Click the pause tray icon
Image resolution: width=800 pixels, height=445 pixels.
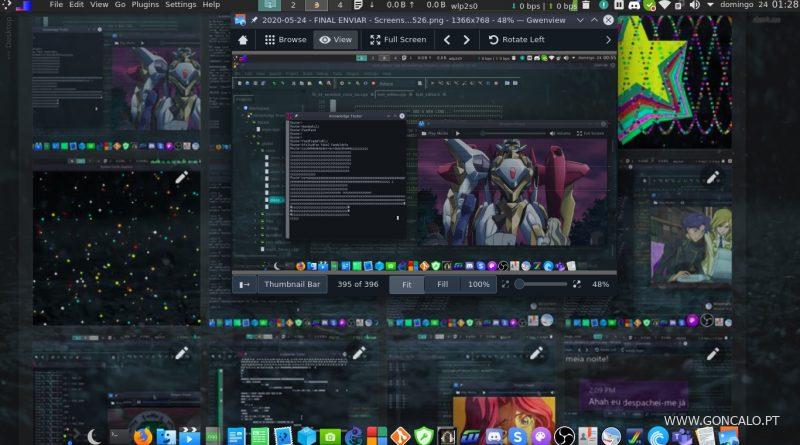[x=618, y=5]
